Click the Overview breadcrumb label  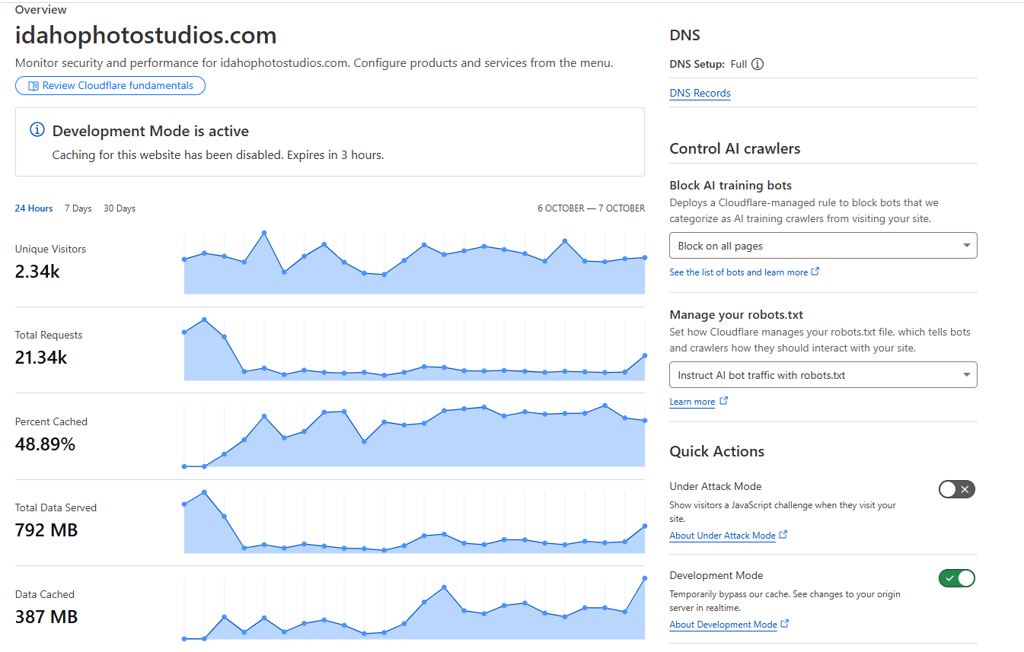pyautogui.click(x=40, y=10)
